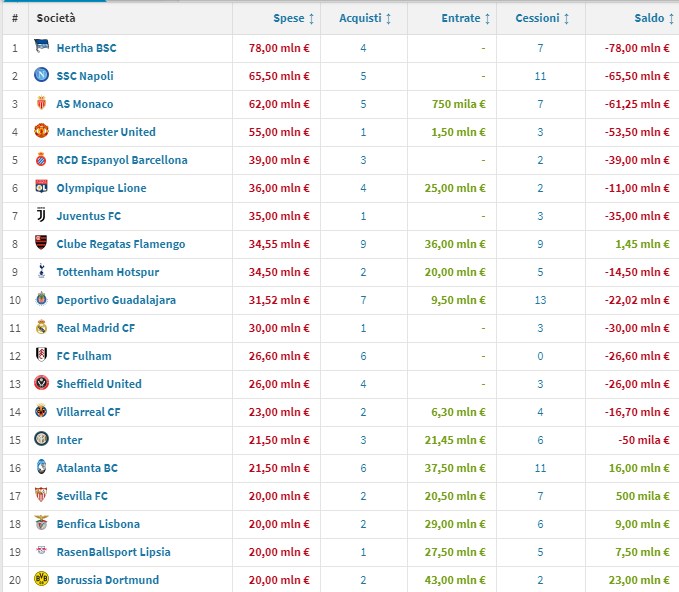Open the FC Fulham club link

(x=84, y=356)
